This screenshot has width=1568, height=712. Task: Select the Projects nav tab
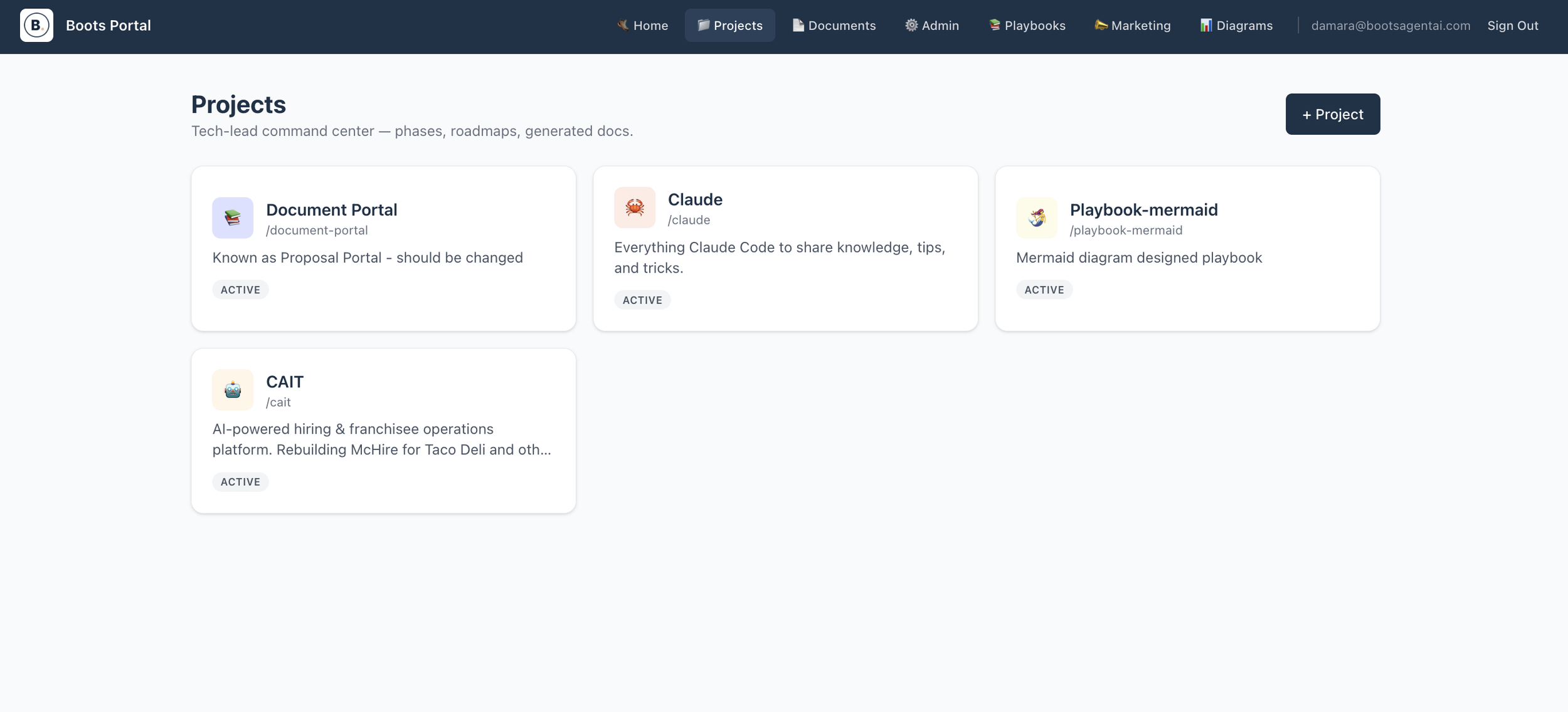point(730,26)
